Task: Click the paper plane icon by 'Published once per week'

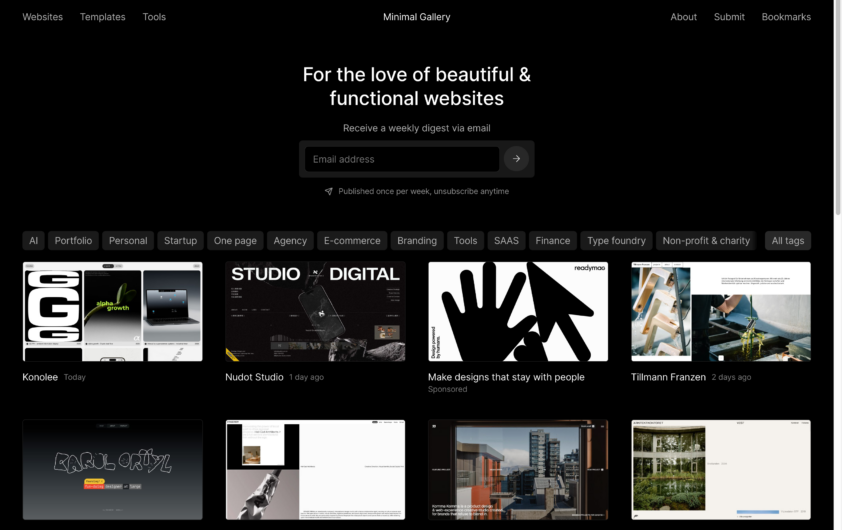Action: point(329,192)
